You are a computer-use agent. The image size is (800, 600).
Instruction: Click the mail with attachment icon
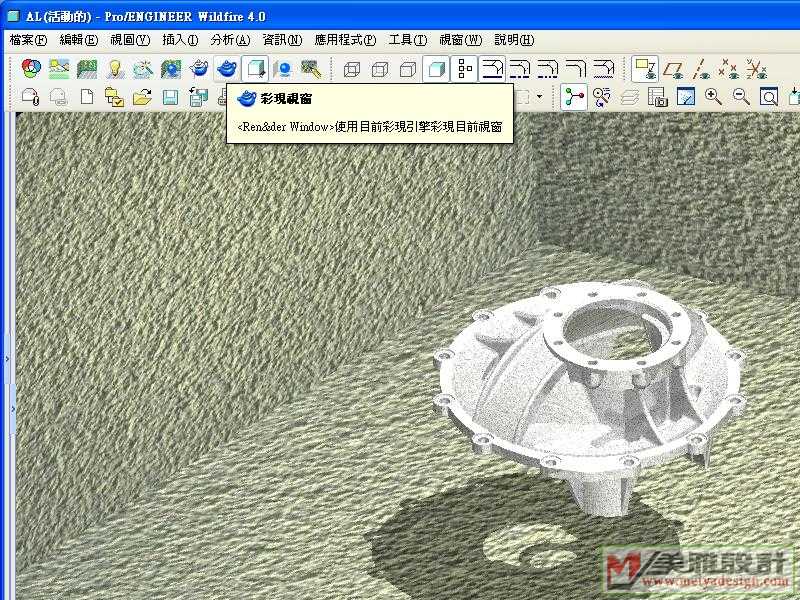pyautogui.click(x=31, y=96)
